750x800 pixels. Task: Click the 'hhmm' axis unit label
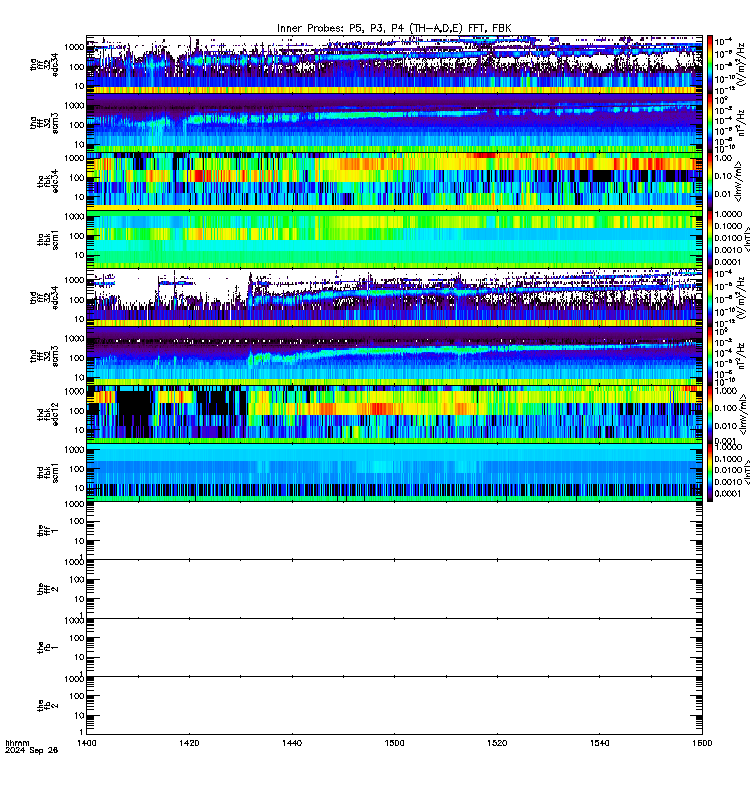pos(17,743)
